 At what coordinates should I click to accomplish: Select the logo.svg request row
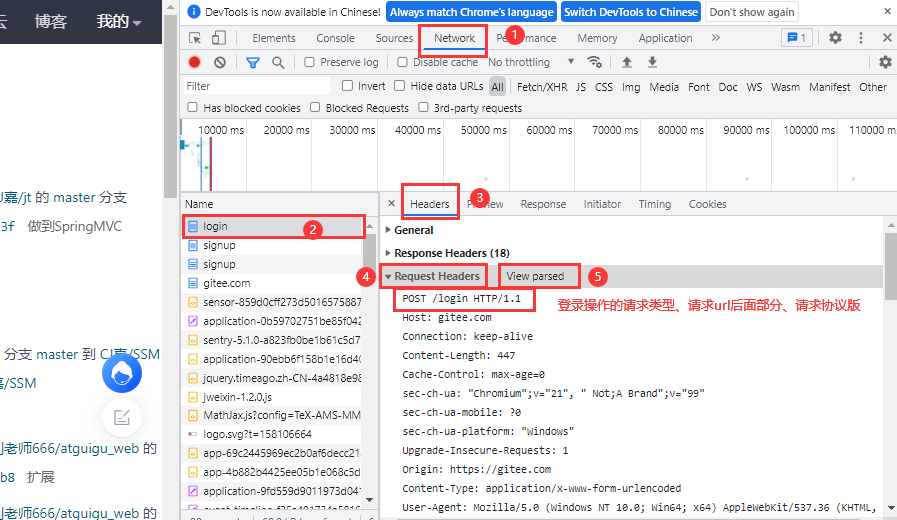point(273,434)
